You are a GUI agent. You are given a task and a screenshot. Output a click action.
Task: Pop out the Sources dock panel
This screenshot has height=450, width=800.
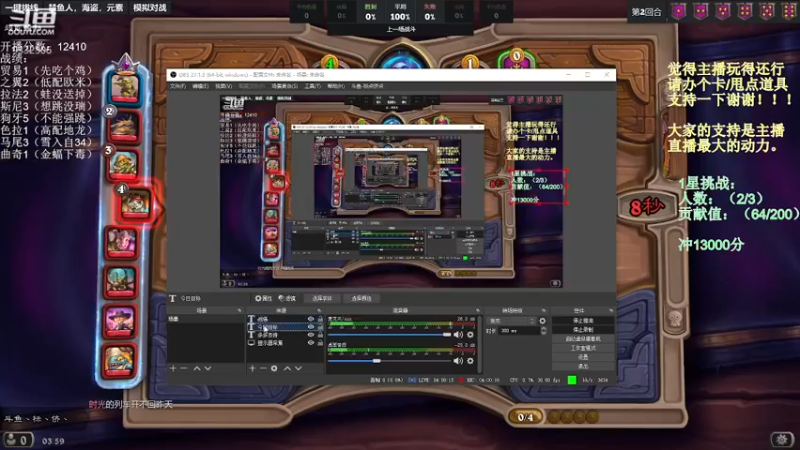click(x=319, y=310)
